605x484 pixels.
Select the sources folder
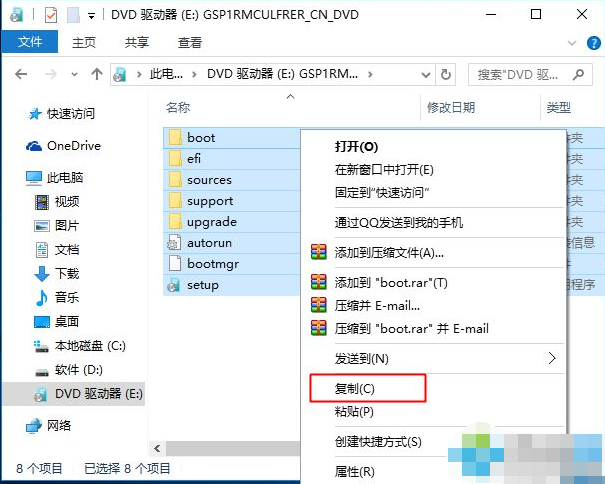(209, 180)
